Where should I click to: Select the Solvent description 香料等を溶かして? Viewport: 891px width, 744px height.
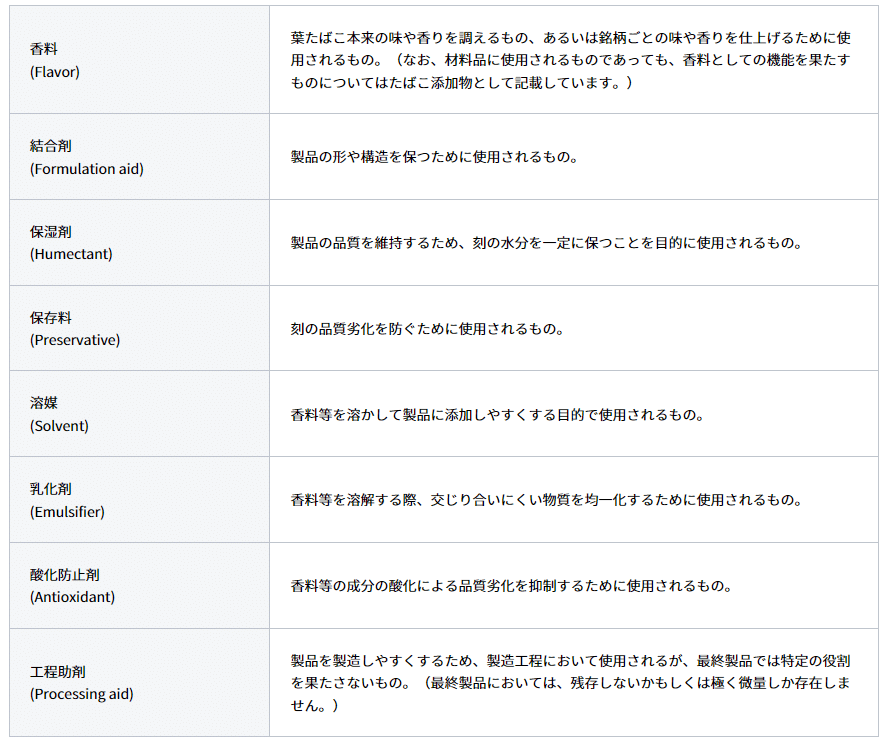(497, 415)
